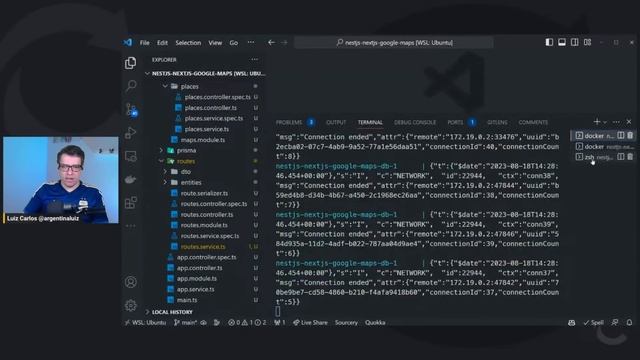Open the Search view in activity bar

131,86
